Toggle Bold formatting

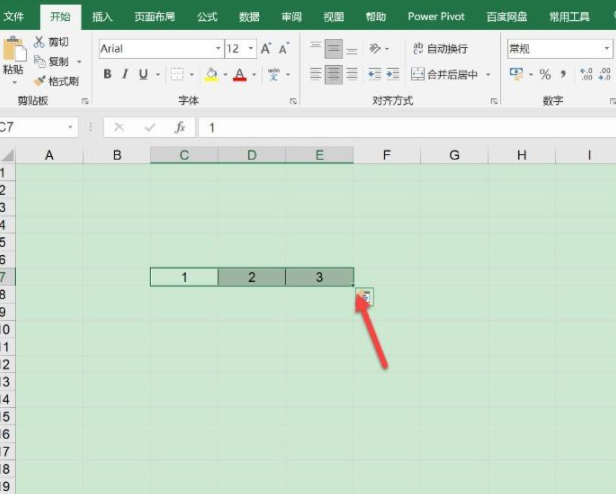click(x=107, y=74)
